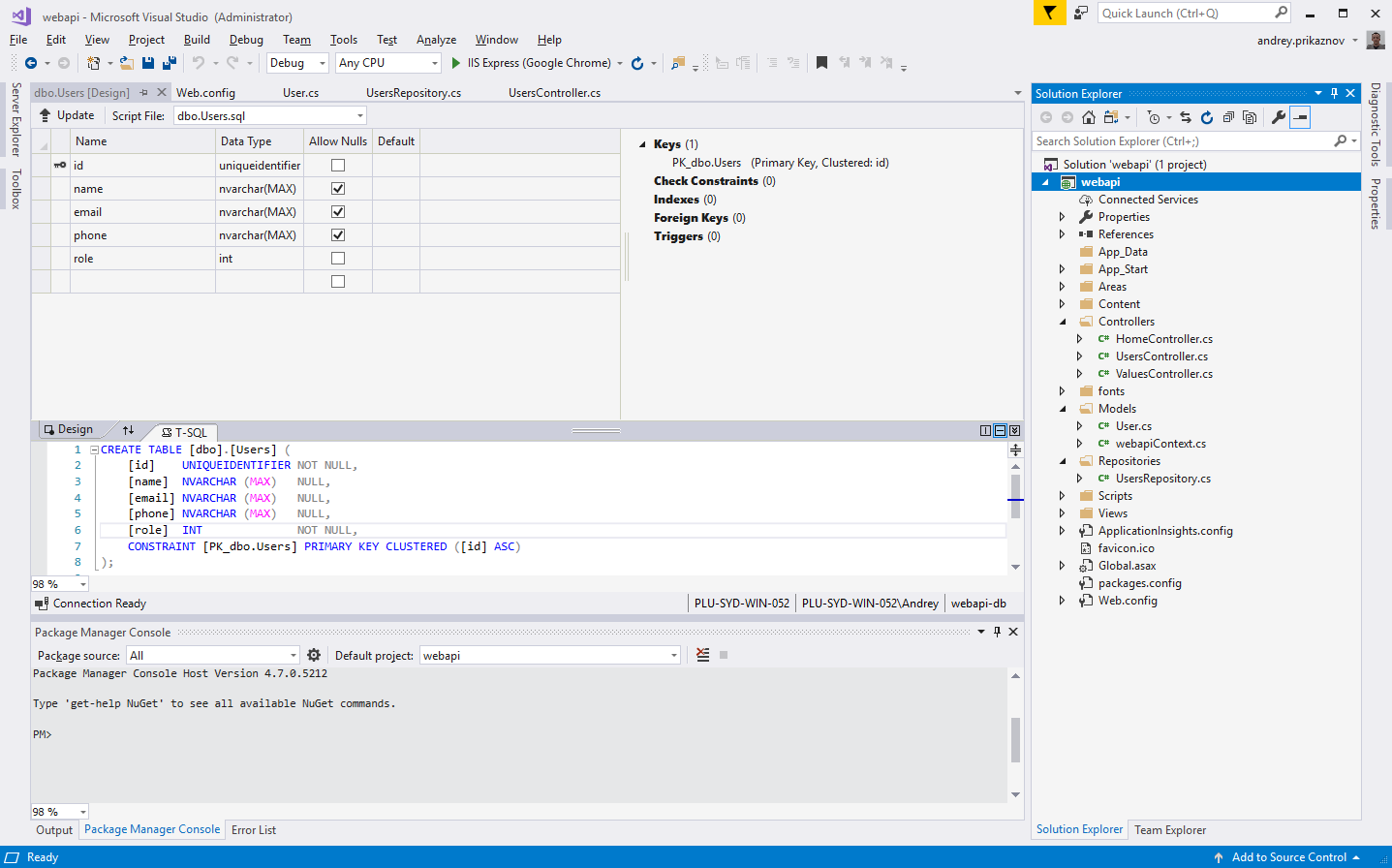This screenshot has height=868, width=1392.
Task: Collapse the Models folder
Action: 1063,409
